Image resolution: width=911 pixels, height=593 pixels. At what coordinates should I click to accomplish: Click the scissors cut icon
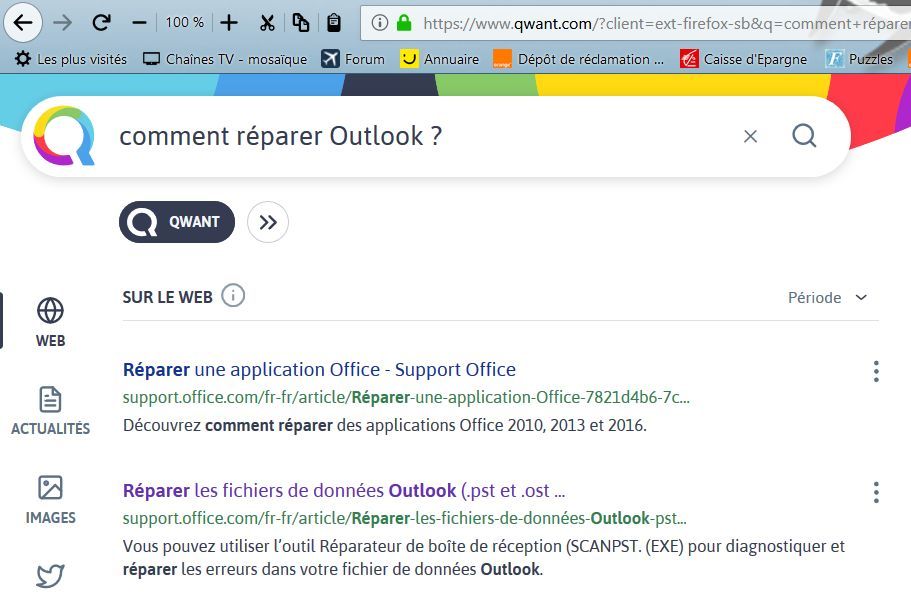tap(267, 23)
